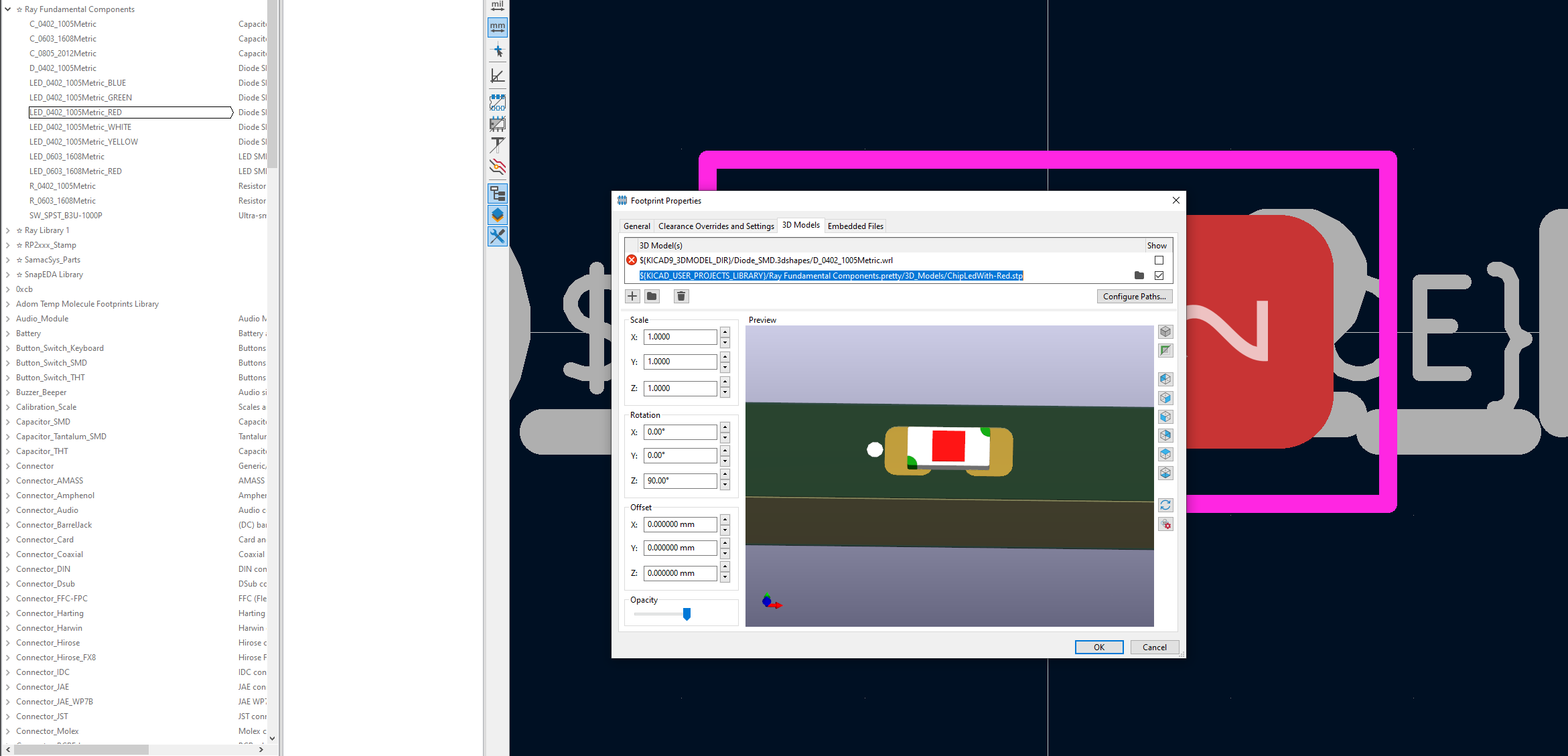
Task: Uncheck Show for ChipLedWith-Red.stp model
Action: click(1159, 275)
